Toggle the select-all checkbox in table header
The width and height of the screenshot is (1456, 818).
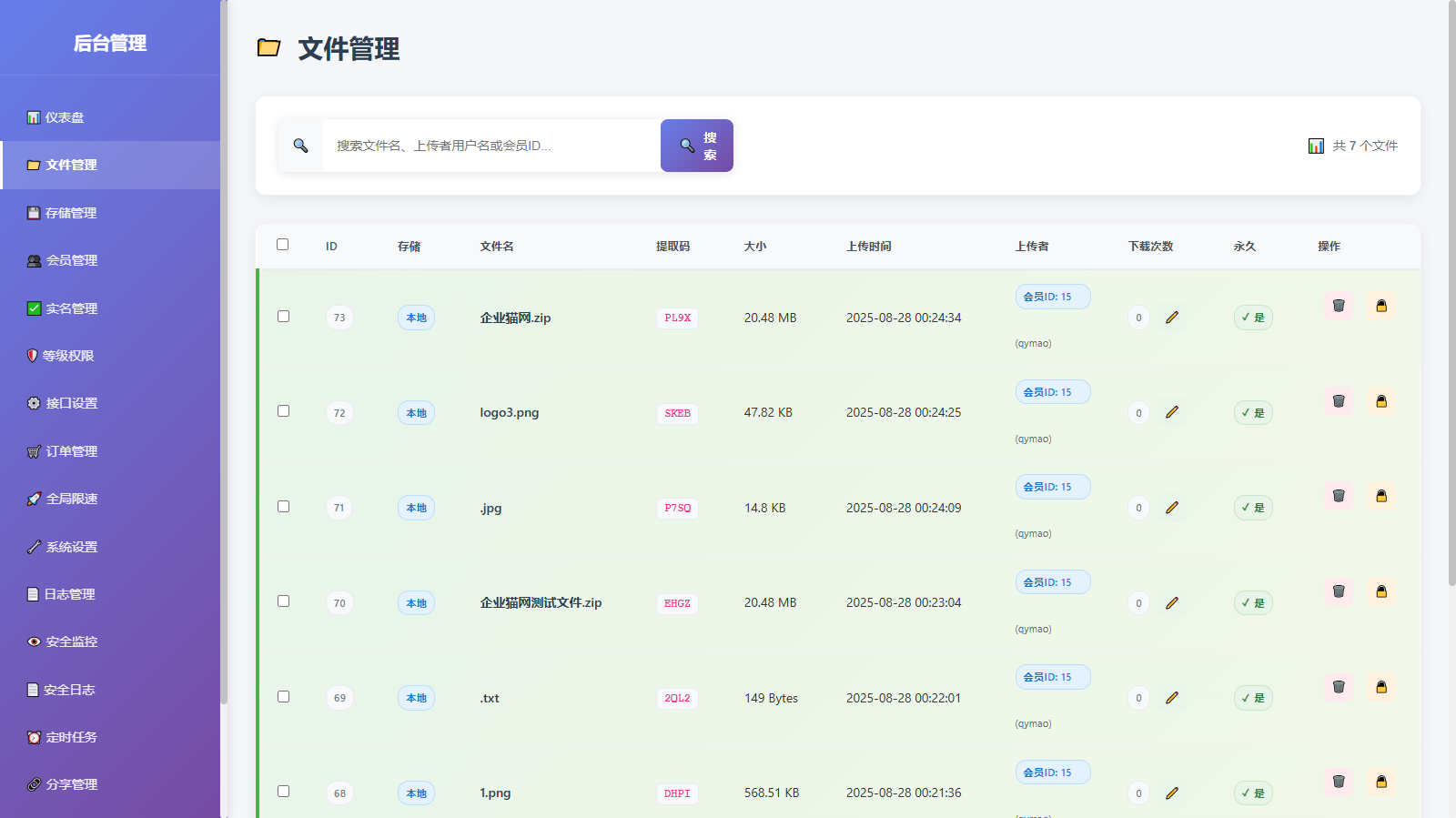pyautogui.click(x=283, y=245)
